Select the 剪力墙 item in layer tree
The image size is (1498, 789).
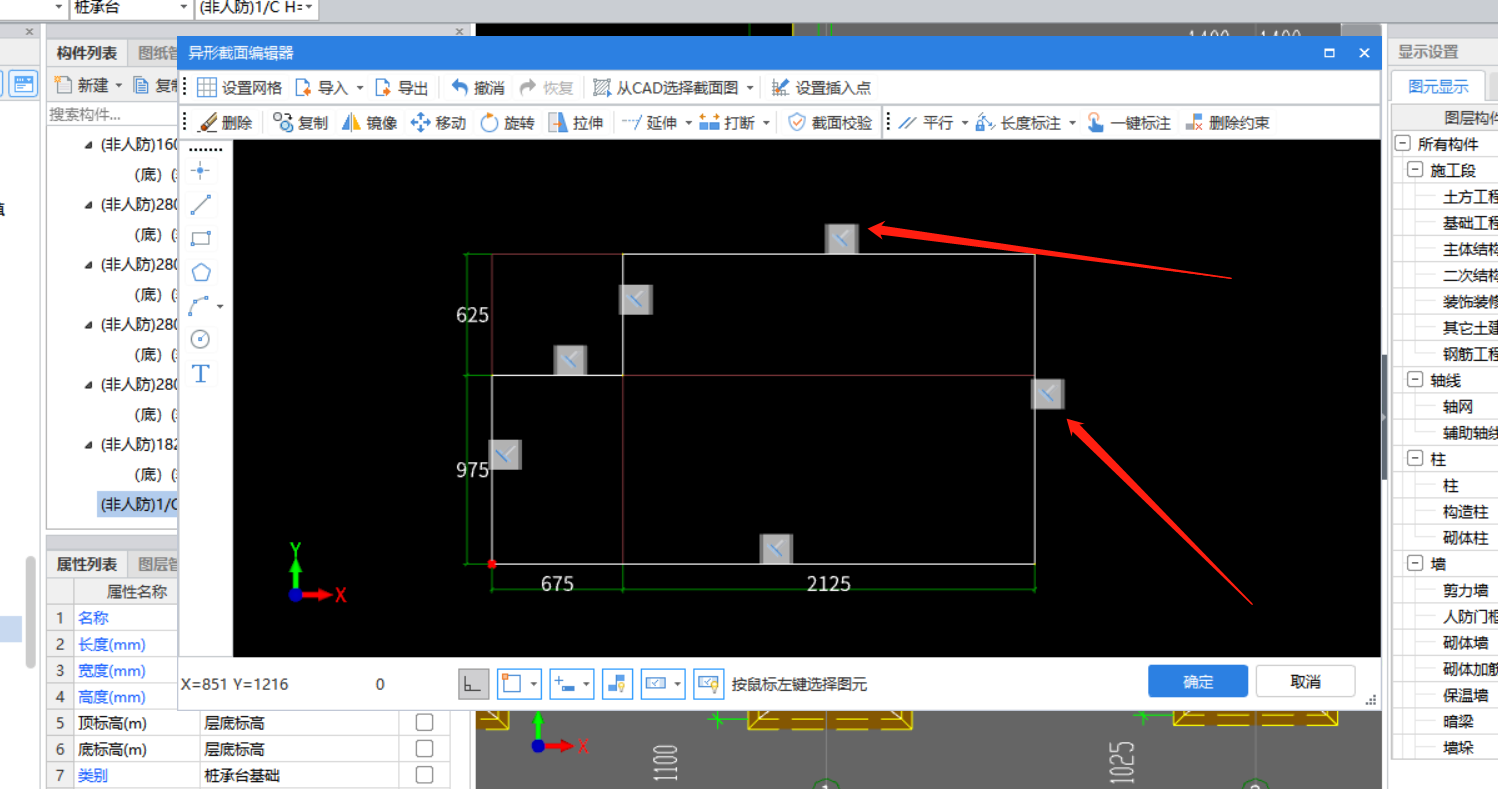tap(1464, 590)
